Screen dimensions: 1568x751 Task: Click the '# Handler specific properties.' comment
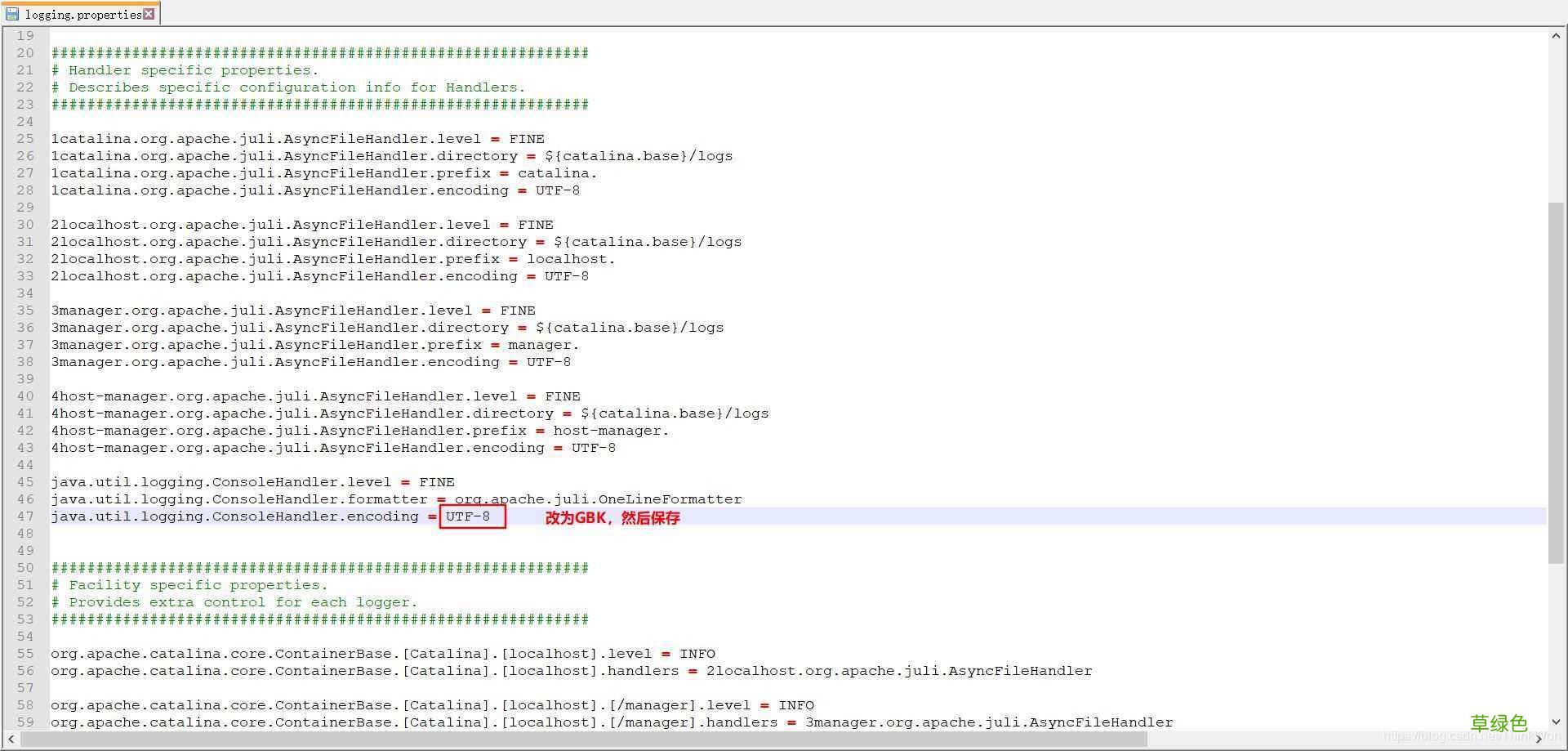pos(185,70)
